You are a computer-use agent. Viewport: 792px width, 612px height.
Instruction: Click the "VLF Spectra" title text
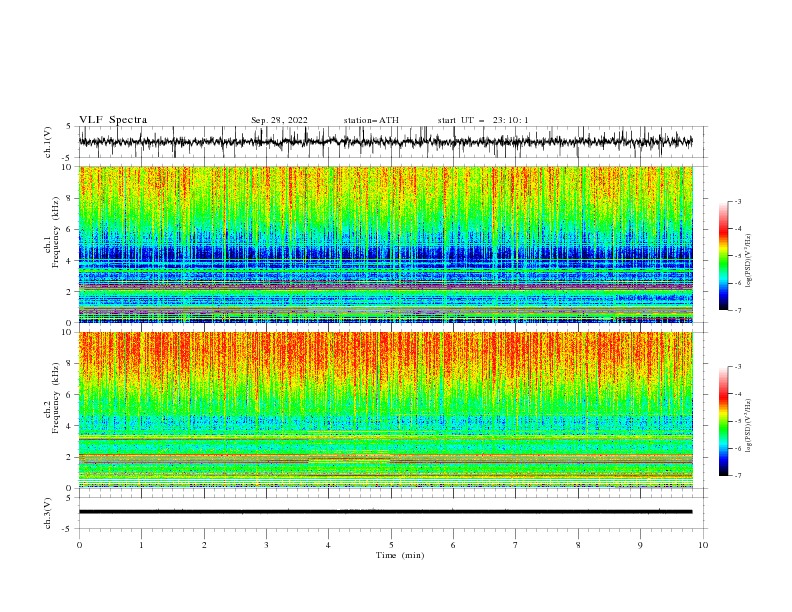[113, 120]
